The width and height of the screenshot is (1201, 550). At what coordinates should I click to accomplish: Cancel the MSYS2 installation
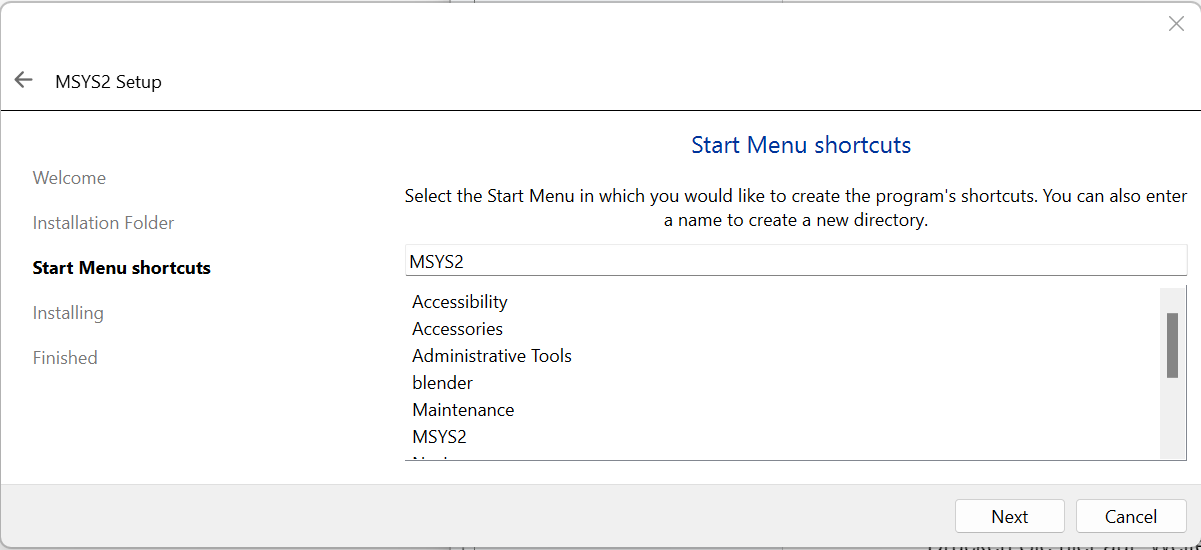point(1131,517)
